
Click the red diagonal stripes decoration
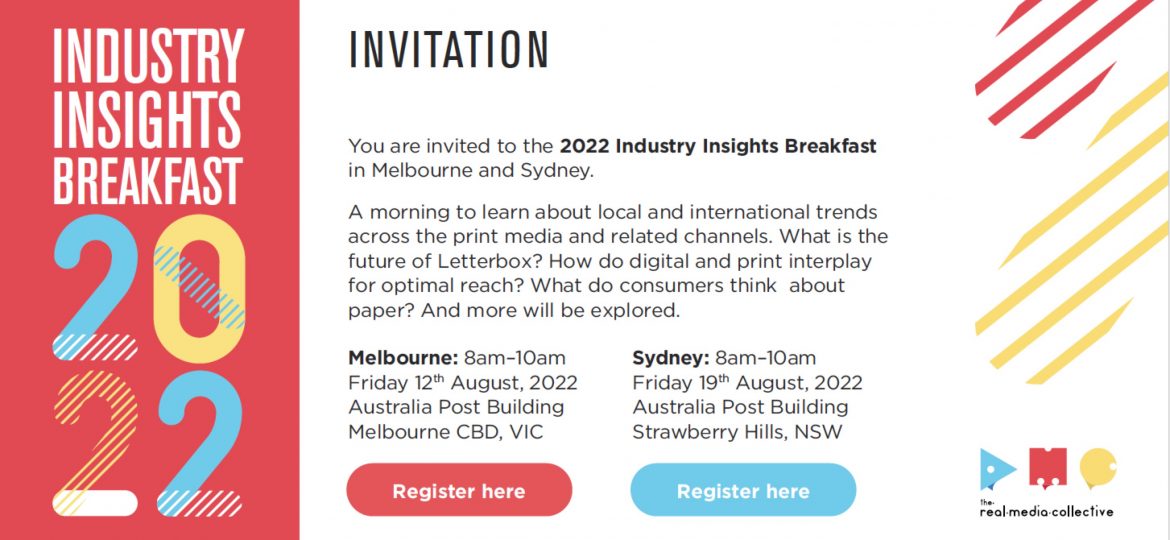(x=1063, y=67)
